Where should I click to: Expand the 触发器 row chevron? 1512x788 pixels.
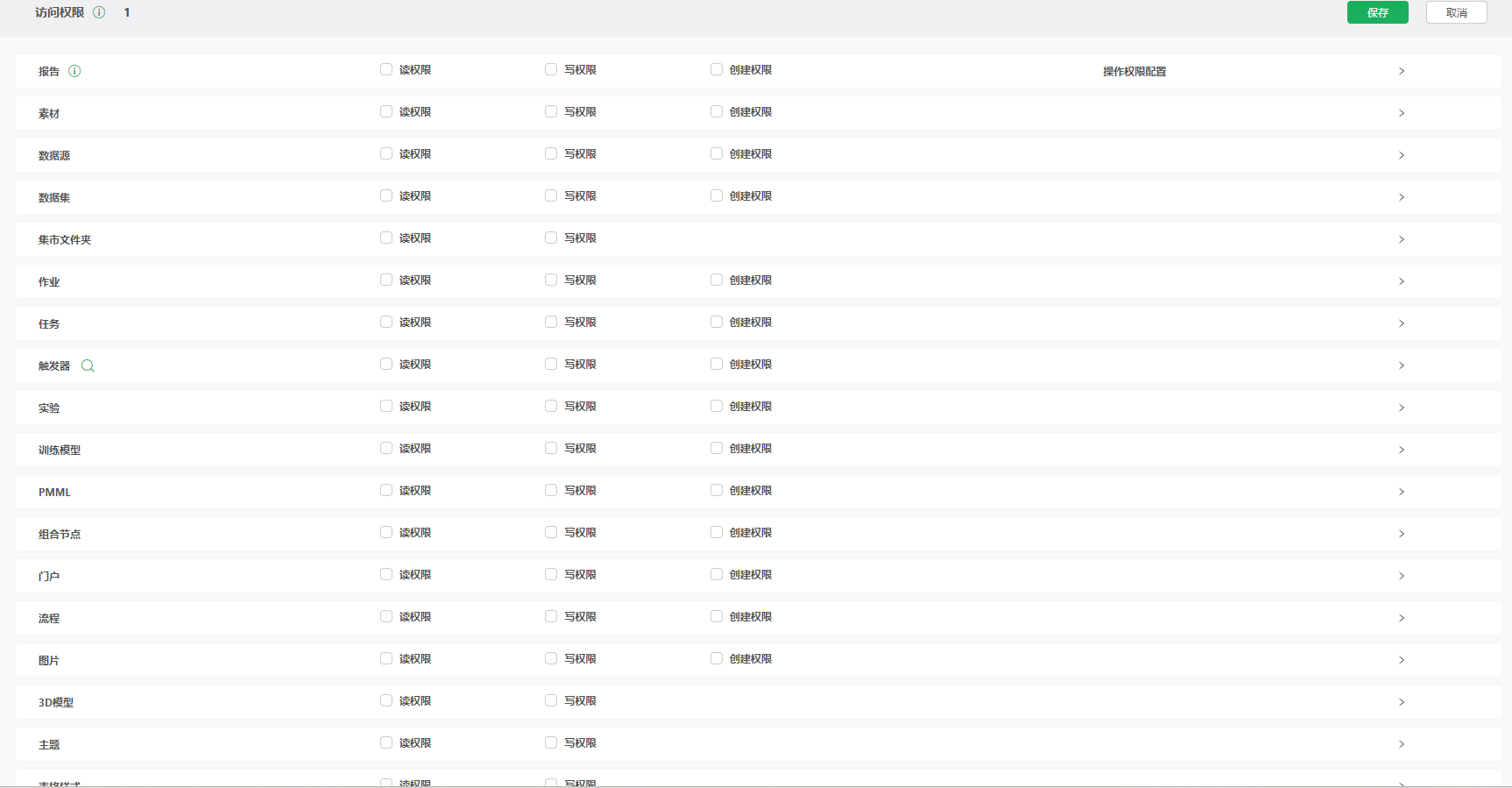tap(1402, 366)
